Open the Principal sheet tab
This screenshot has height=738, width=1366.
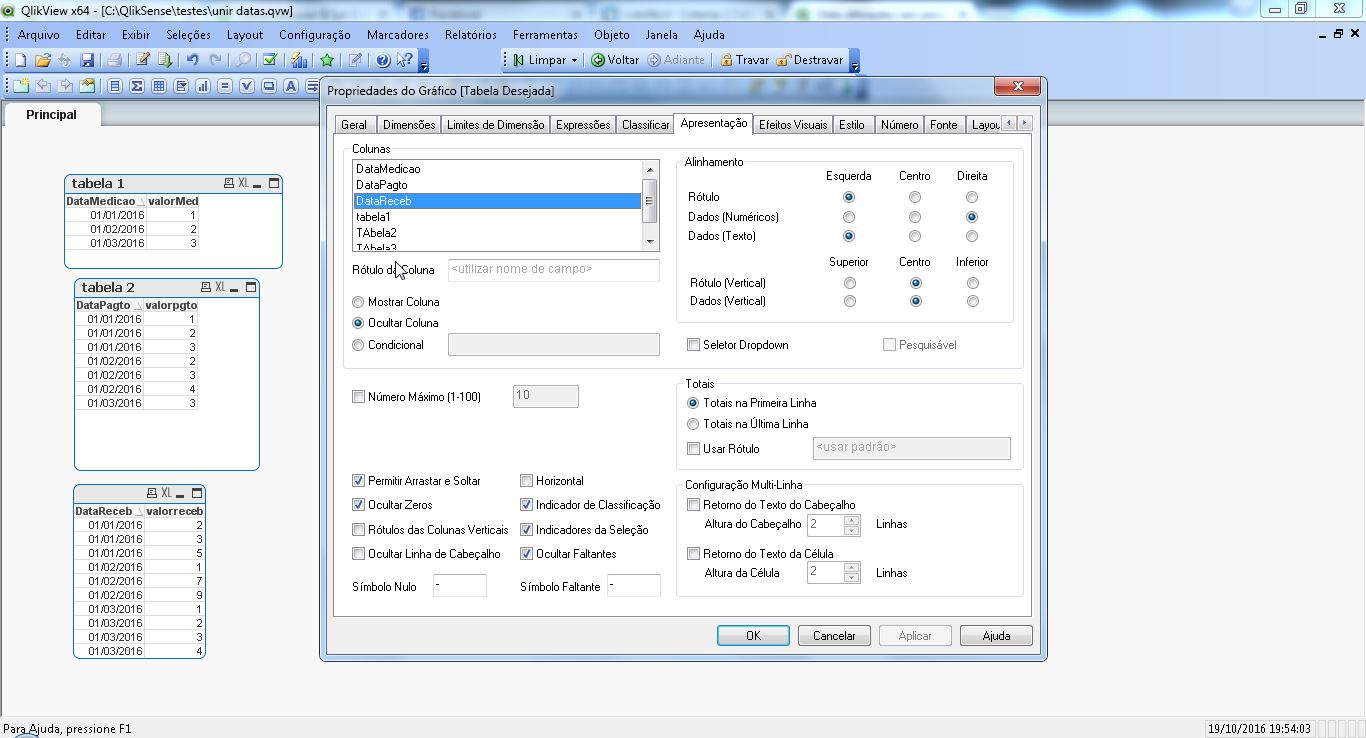coord(51,114)
